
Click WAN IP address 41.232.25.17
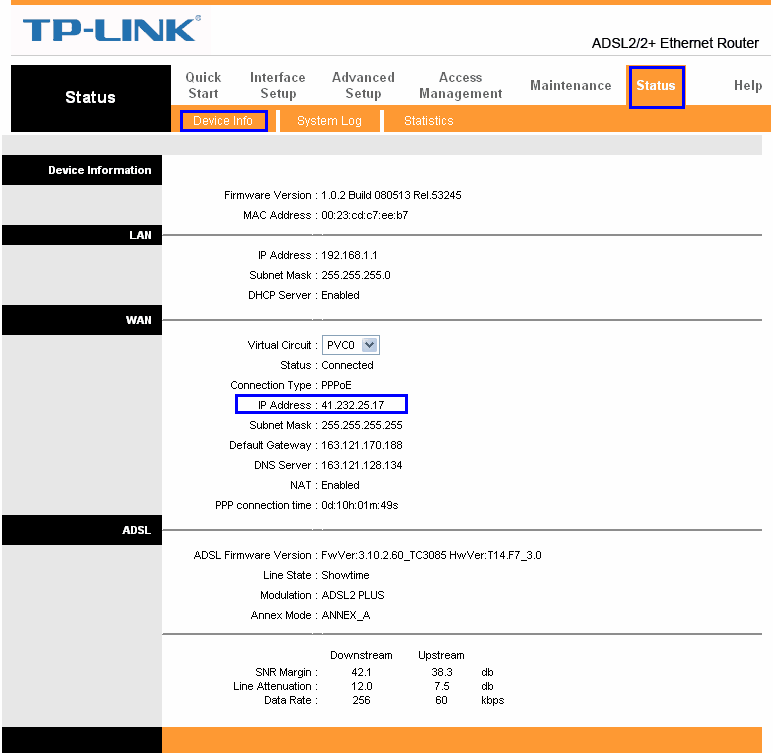(x=352, y=405)
